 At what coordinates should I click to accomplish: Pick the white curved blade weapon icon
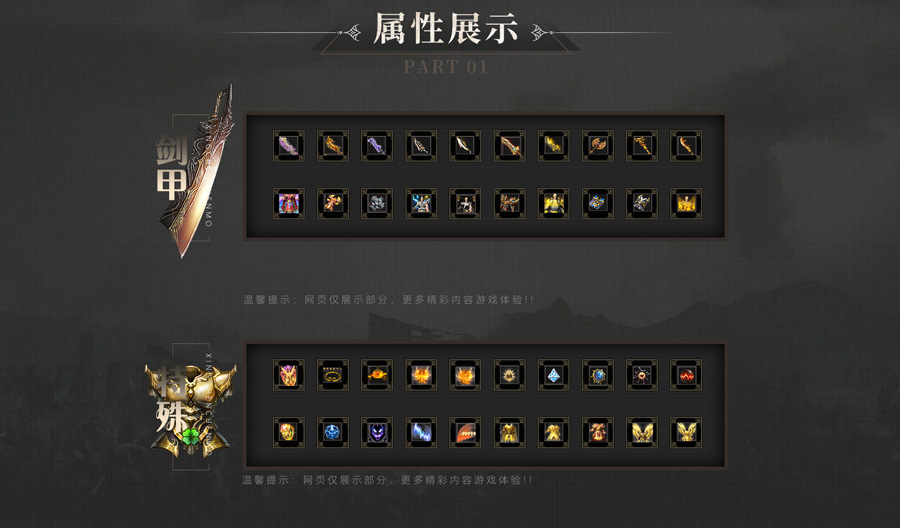465,146
